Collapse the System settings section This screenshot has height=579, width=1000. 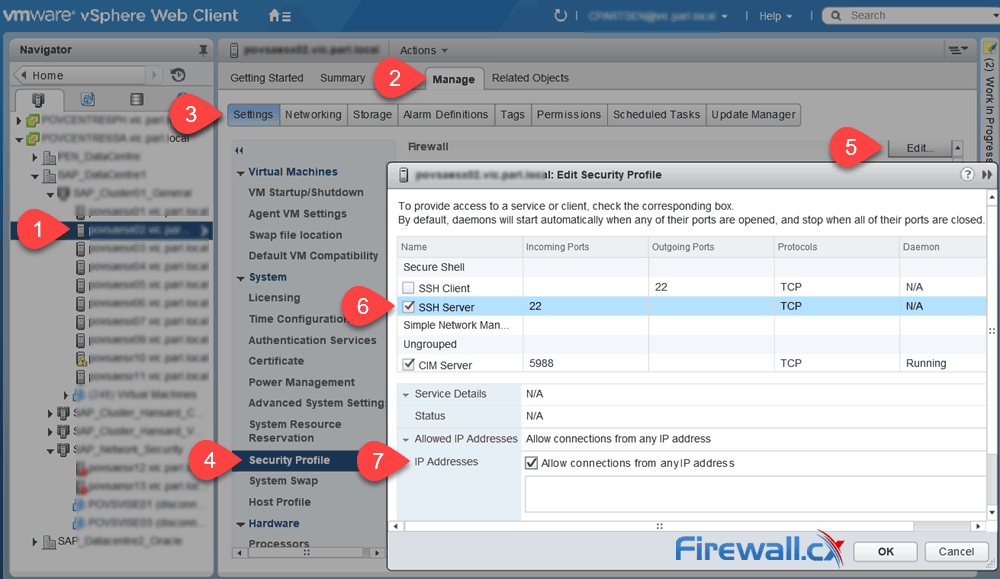(x=240, y=278)
